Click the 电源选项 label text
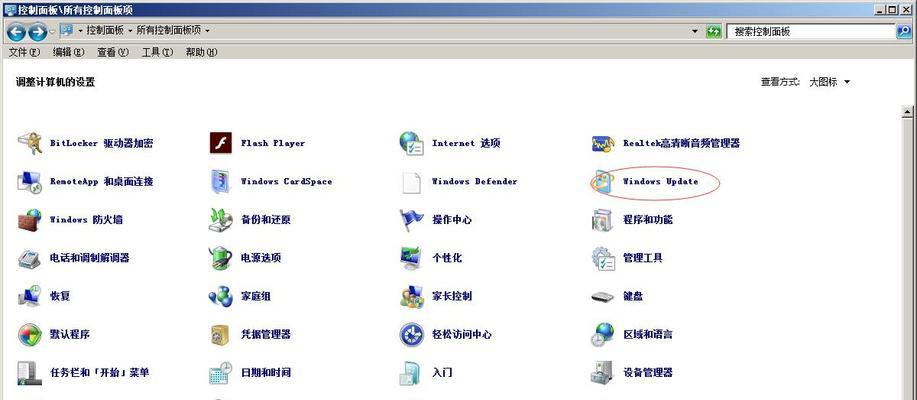The width and height of the screenshot is (917, 400). [261, 258]
